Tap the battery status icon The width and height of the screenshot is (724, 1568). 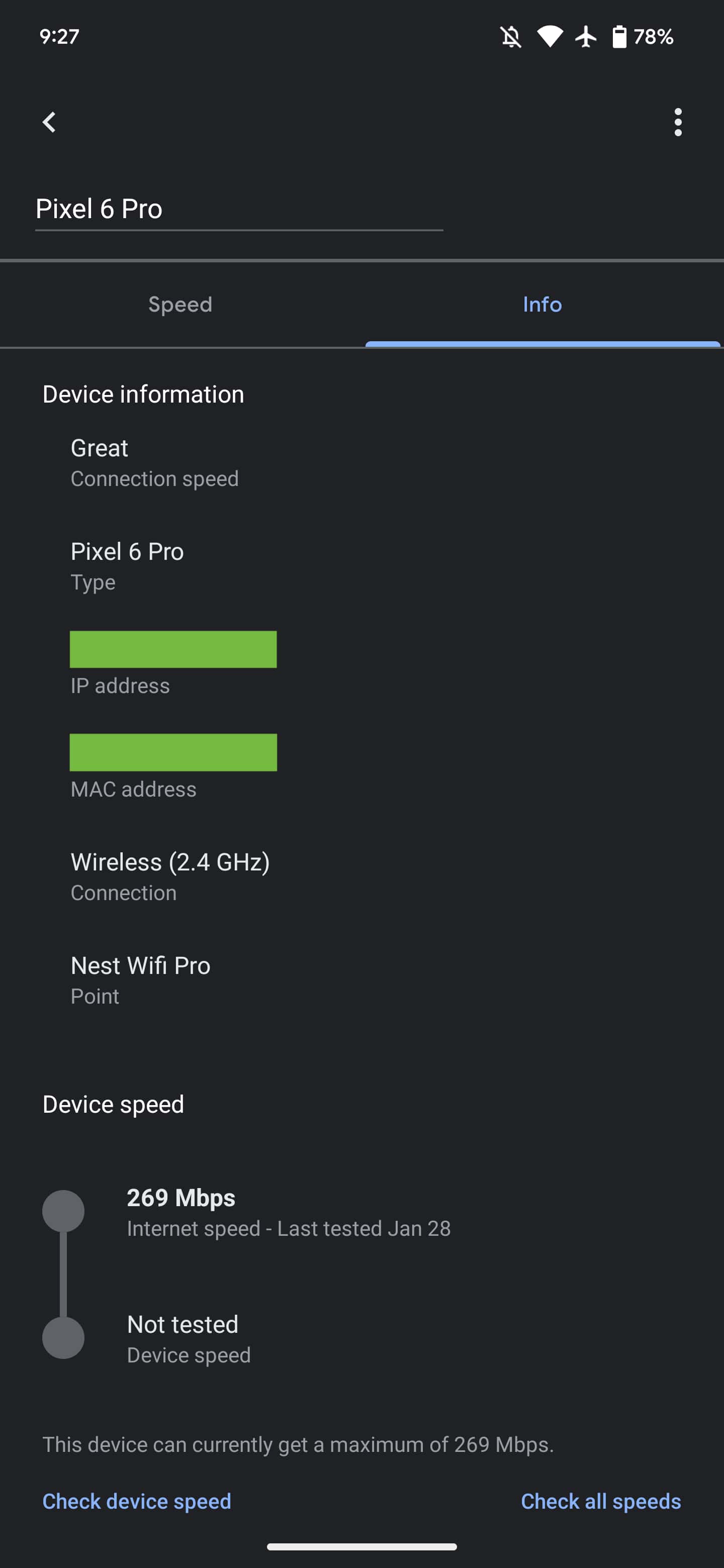click(618, 37)
